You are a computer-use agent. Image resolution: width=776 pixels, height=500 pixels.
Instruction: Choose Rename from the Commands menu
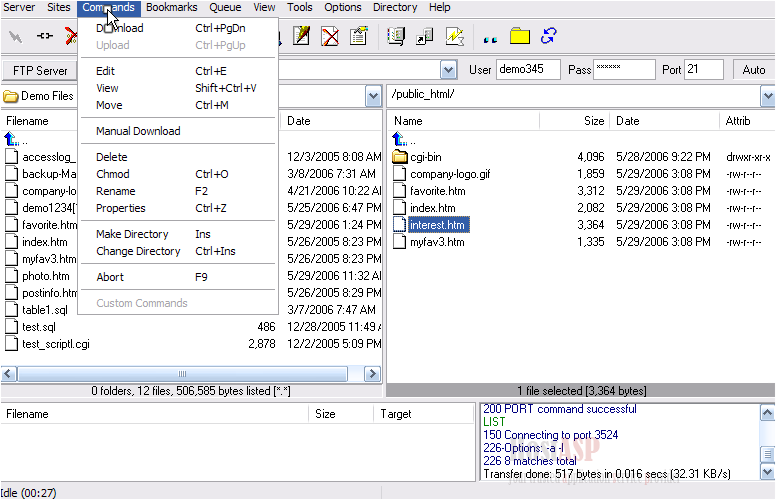[x=178, y=191]
